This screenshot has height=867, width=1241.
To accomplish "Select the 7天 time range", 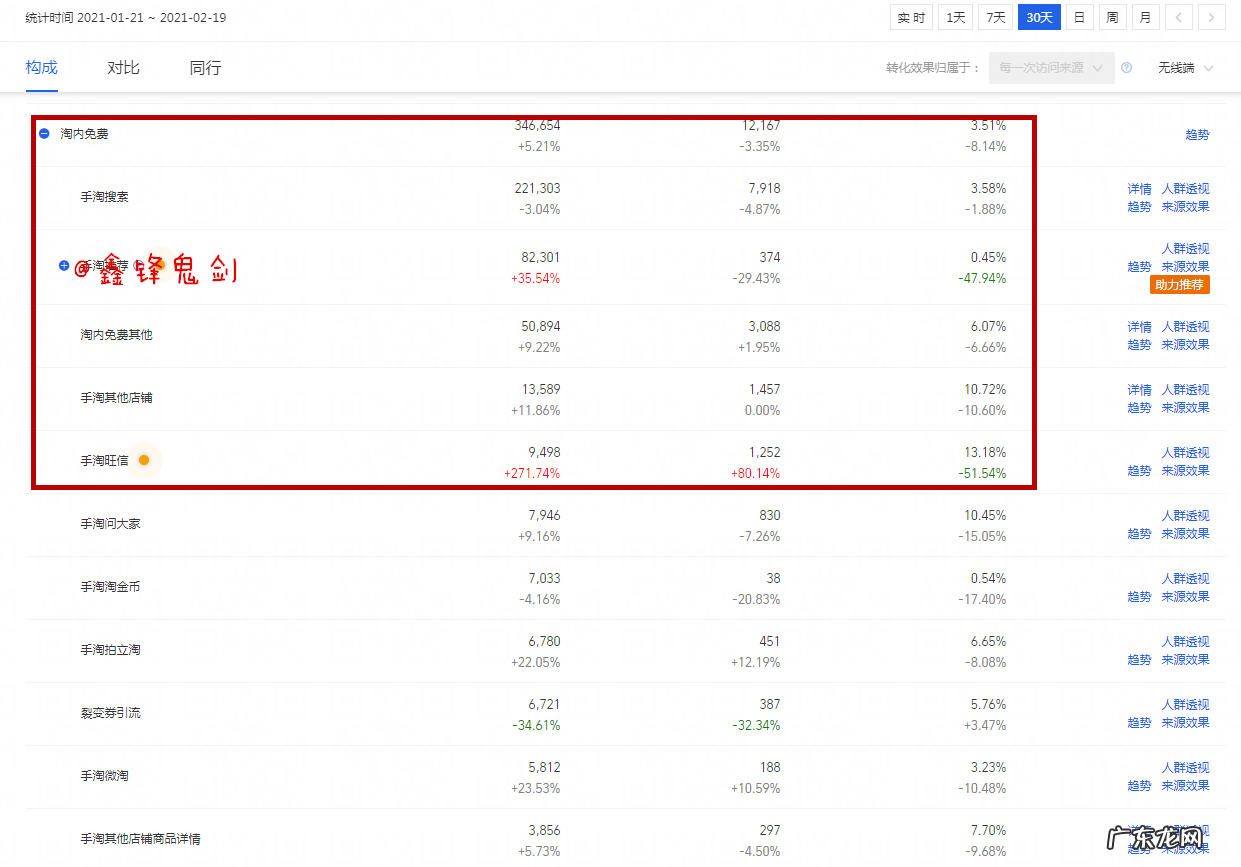I will tap(995, 17).
